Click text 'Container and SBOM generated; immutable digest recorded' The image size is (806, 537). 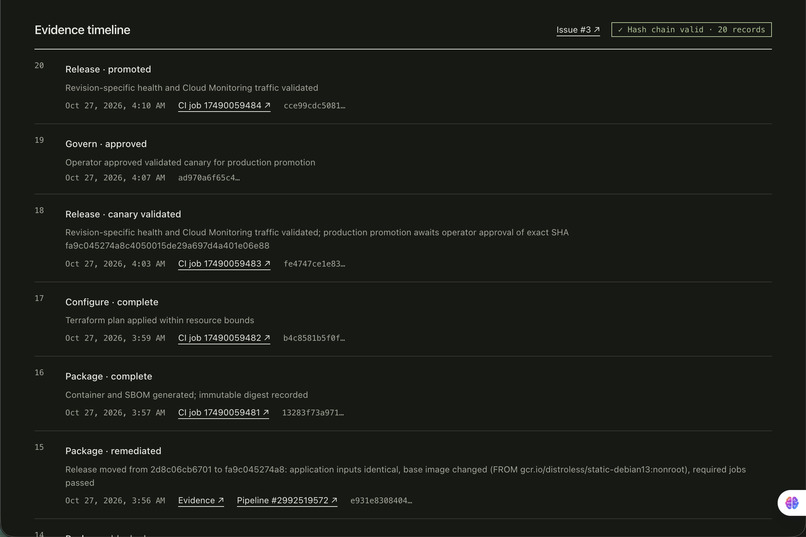pyautogui.click(x=187, y=395)
